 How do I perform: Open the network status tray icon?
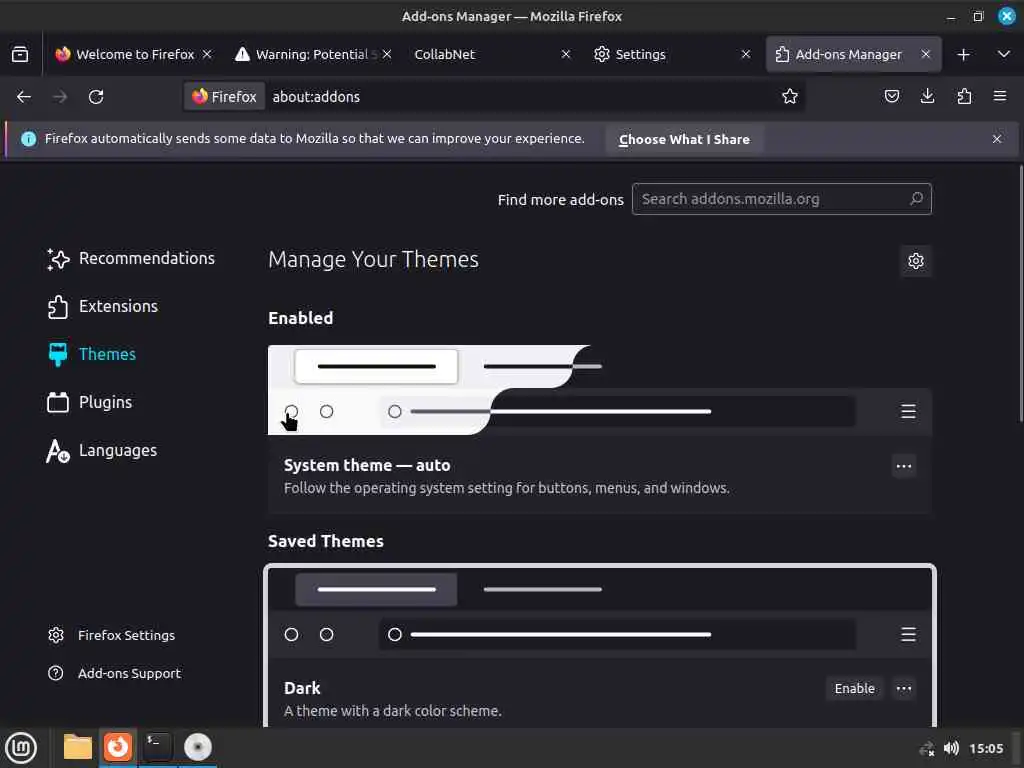click(926, 748)
